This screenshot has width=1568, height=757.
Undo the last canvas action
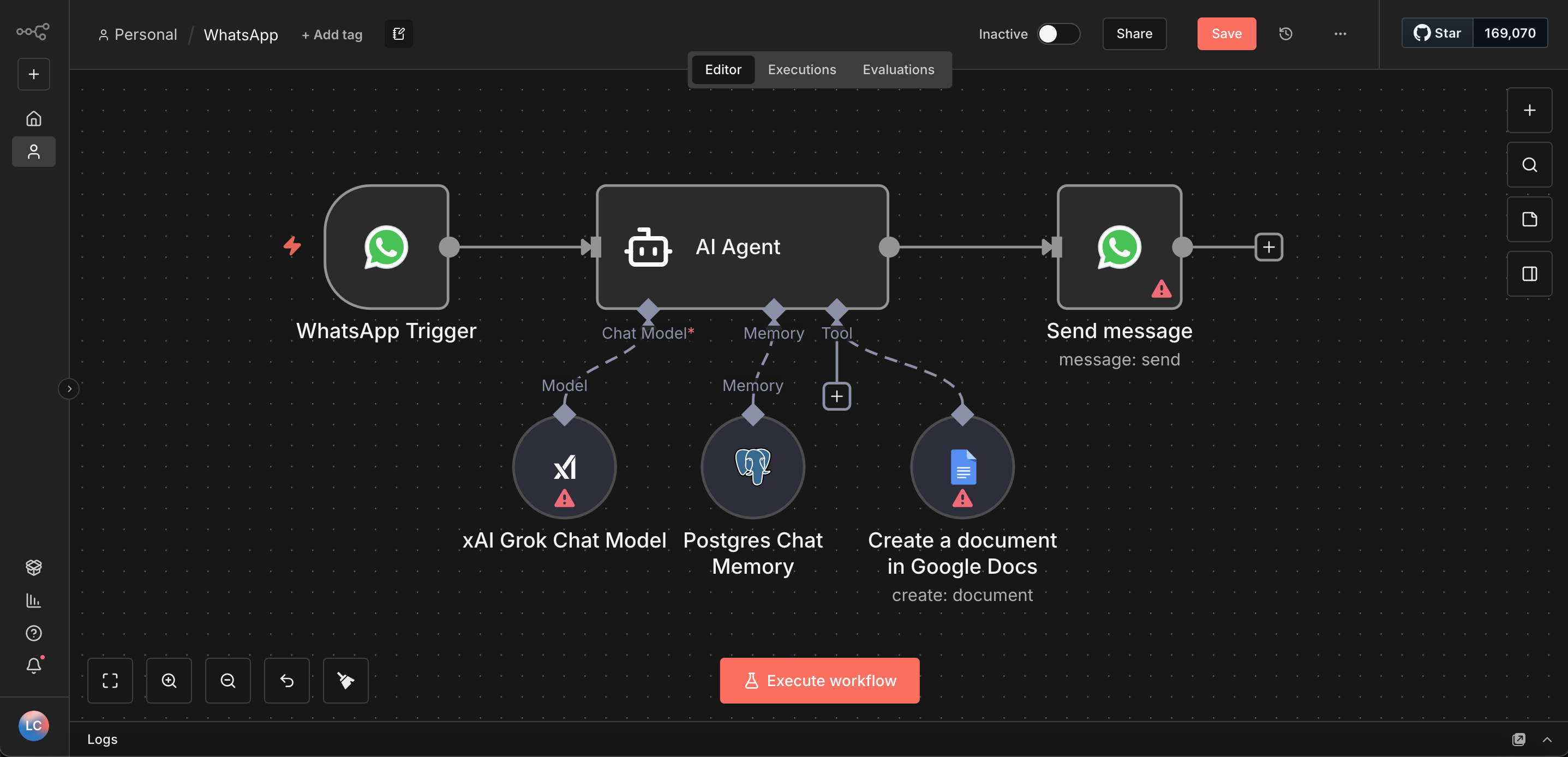pyautogui.click(x=286, y=680)
